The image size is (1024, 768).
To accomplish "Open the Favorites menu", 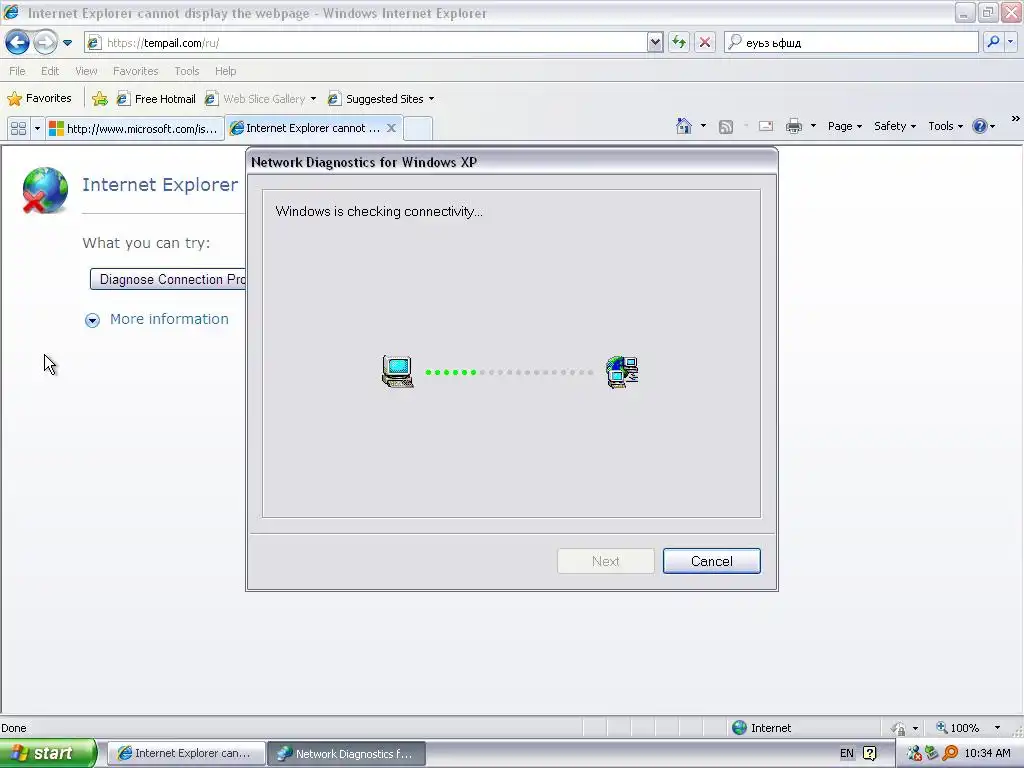I will coord(135,71).
